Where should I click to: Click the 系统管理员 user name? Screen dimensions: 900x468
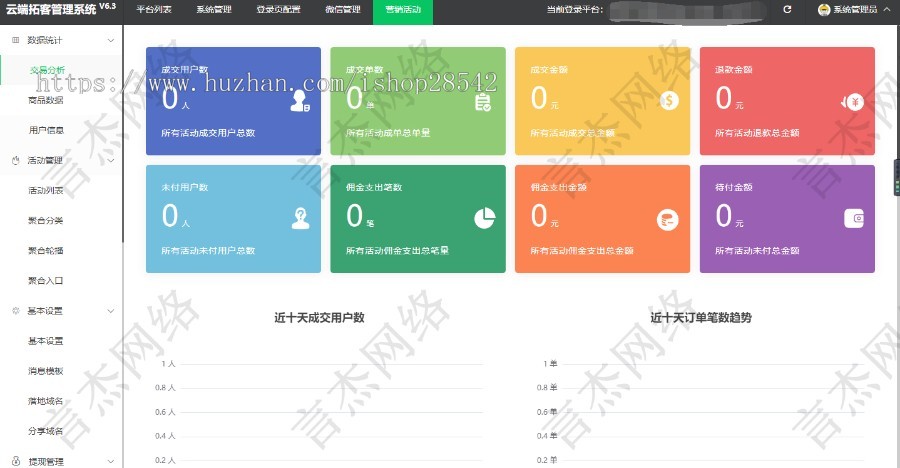[x=855, y=9]
